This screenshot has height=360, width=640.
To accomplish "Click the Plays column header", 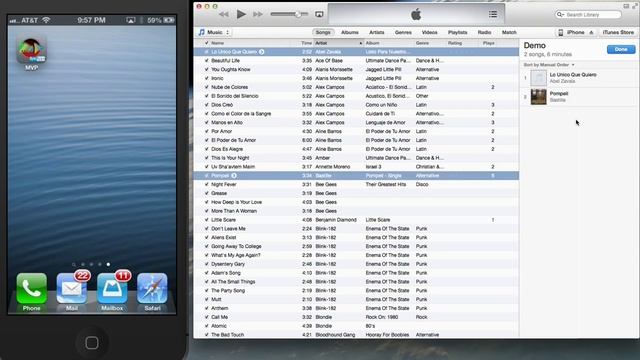I will click(489, 43).
